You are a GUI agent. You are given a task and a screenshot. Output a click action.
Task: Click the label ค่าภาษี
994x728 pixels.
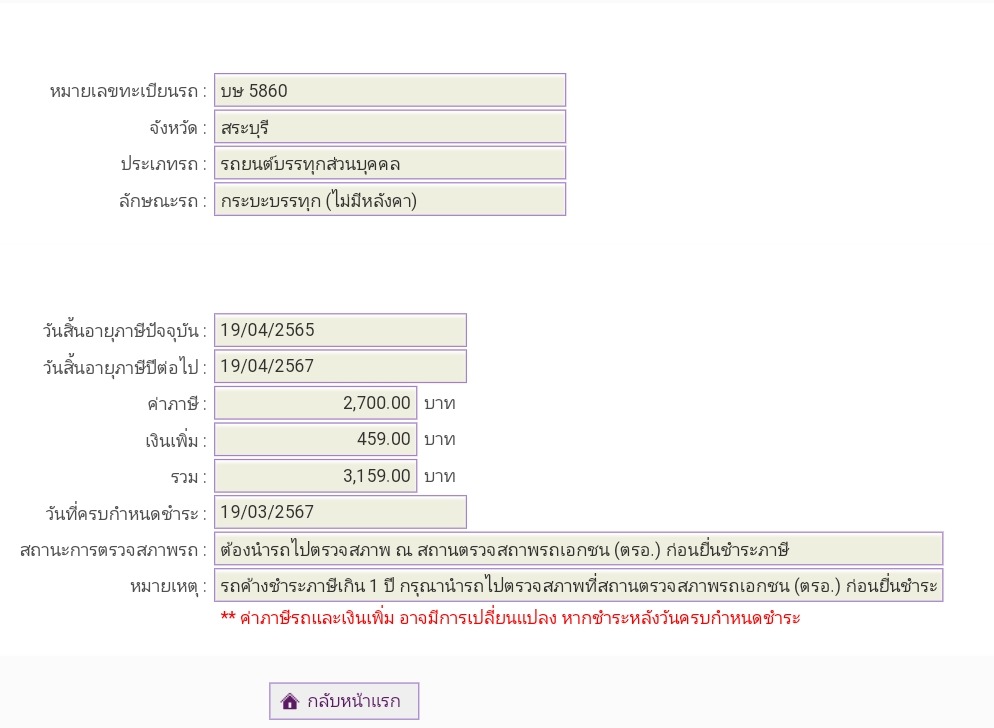point(177,403)
